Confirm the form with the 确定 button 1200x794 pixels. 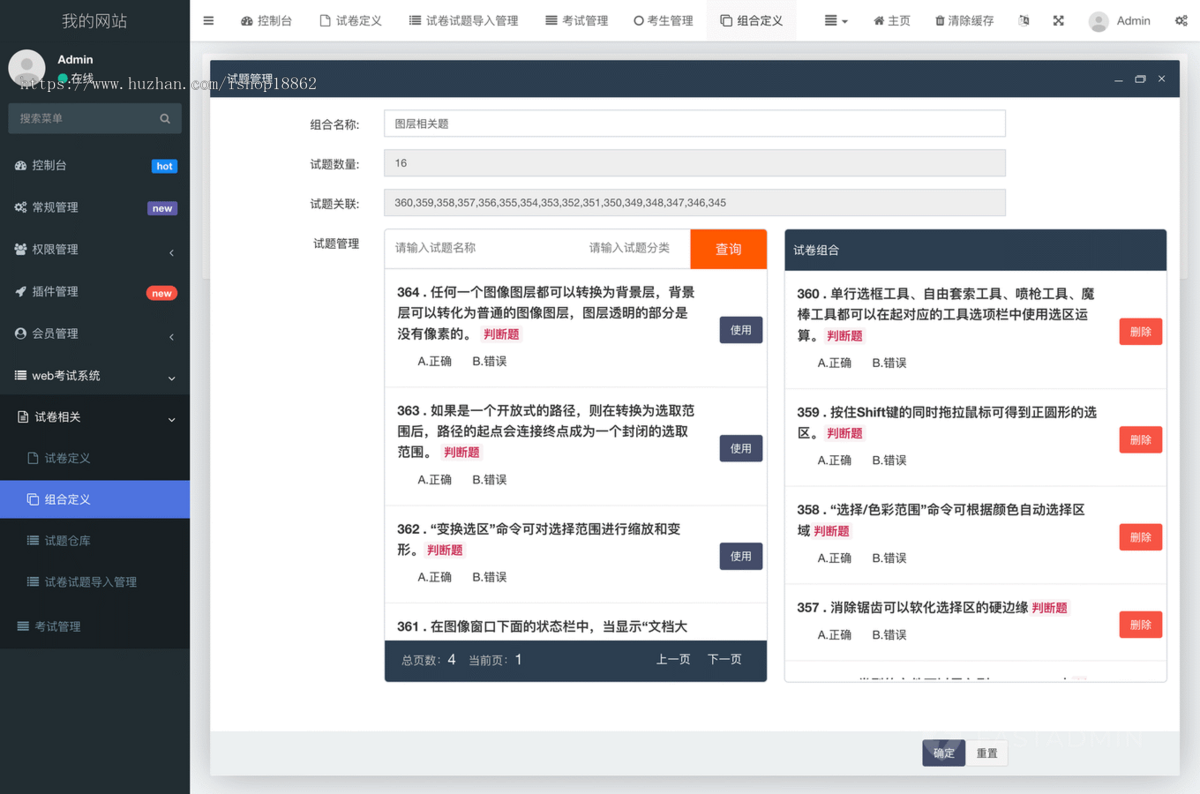point(943,753)
